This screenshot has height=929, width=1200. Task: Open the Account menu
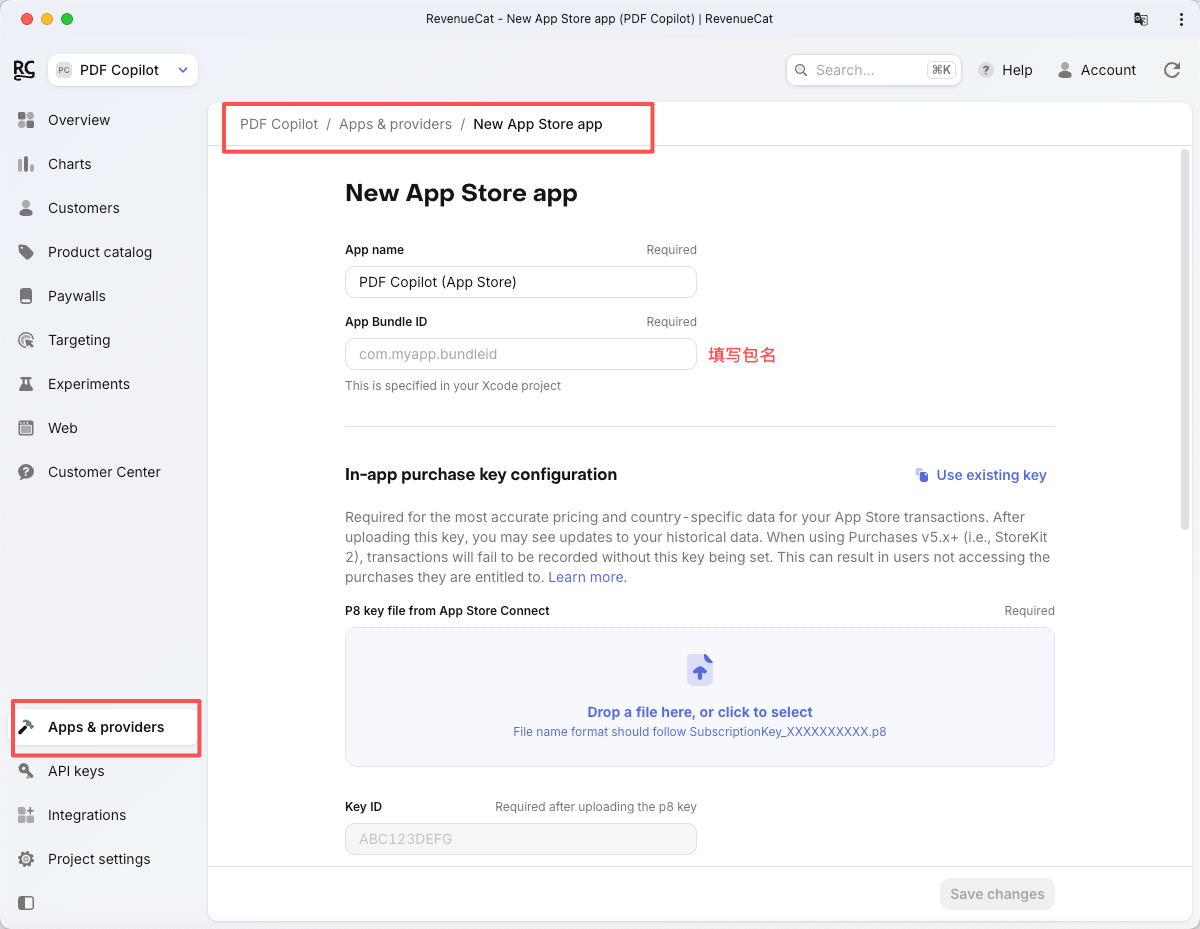1097,70
